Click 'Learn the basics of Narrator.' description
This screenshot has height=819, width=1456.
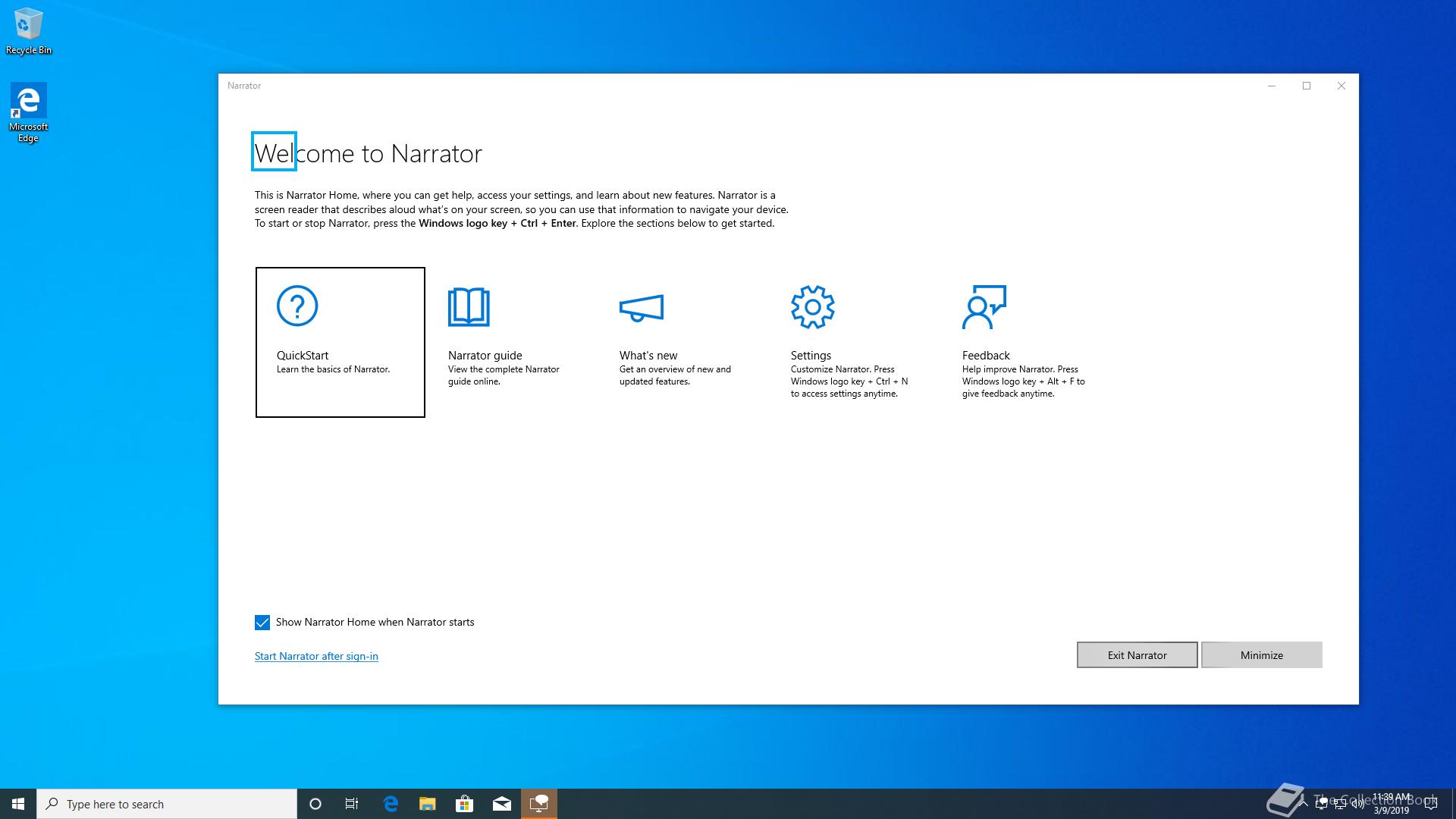pyautogui.click(x=333, y=369)
